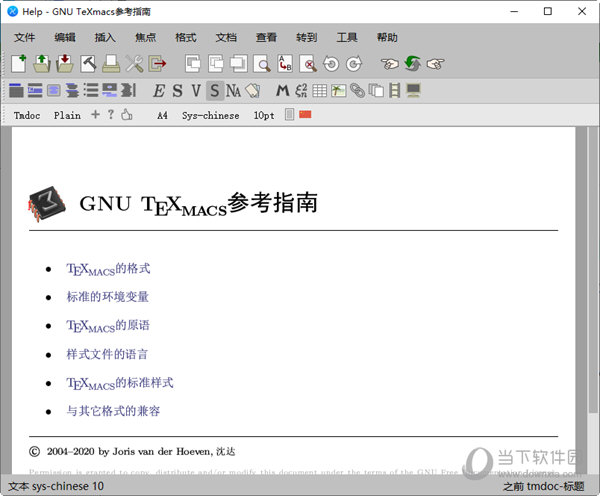Image resolution: width=600 pixels, height=496 pixels.
Task: Open the 焦点 menu
Action: [145, 38]
